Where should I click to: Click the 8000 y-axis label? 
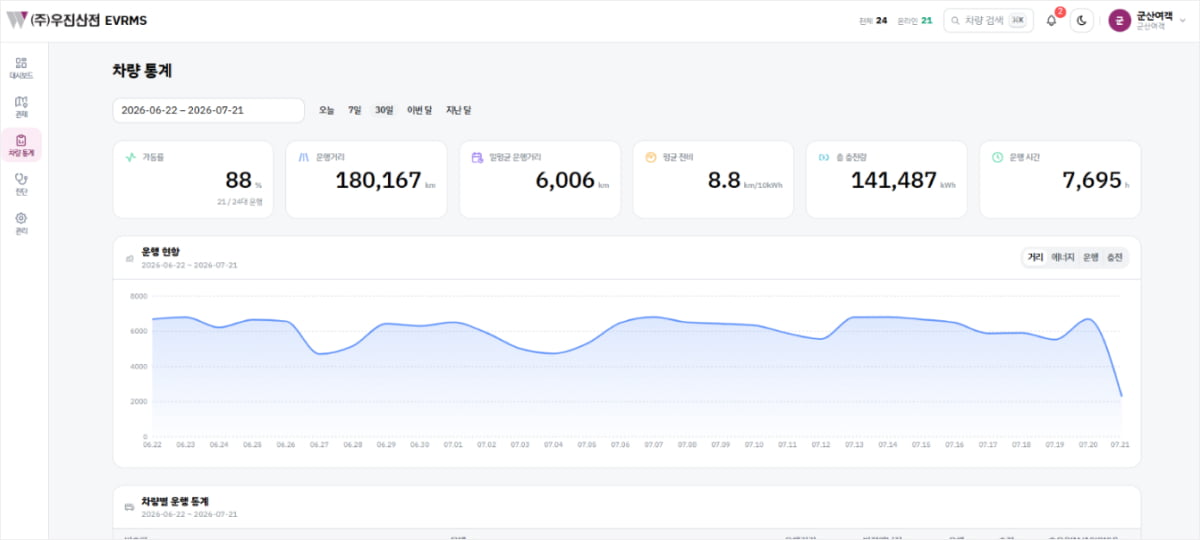139,296
